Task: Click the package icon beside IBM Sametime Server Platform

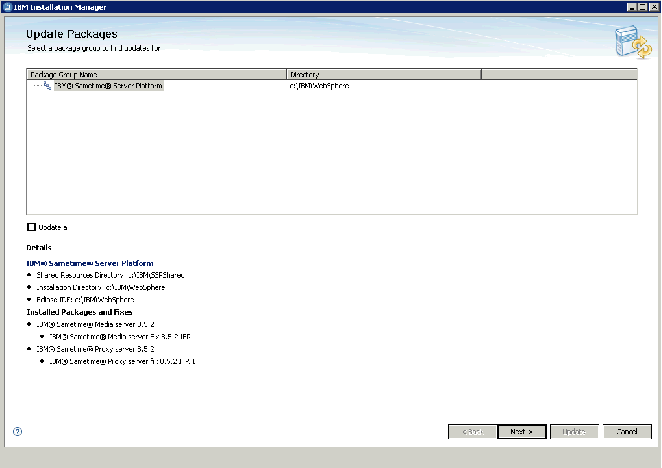Action: coord(46,86)
